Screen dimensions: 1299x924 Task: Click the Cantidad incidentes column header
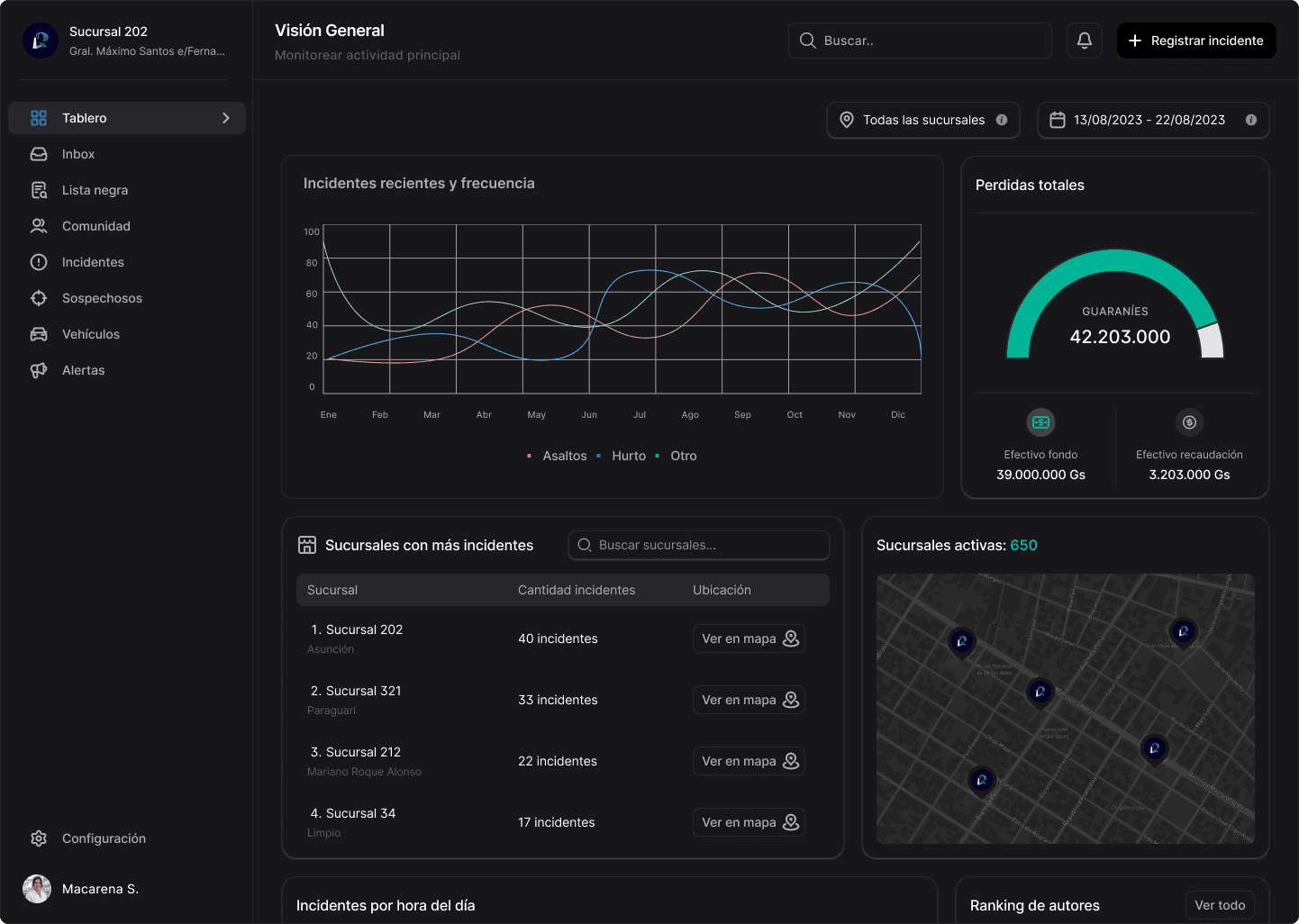point(577,590)
